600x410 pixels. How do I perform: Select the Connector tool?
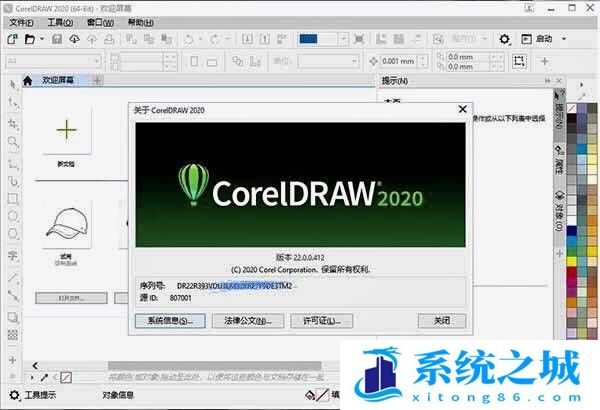click(13, 295)
